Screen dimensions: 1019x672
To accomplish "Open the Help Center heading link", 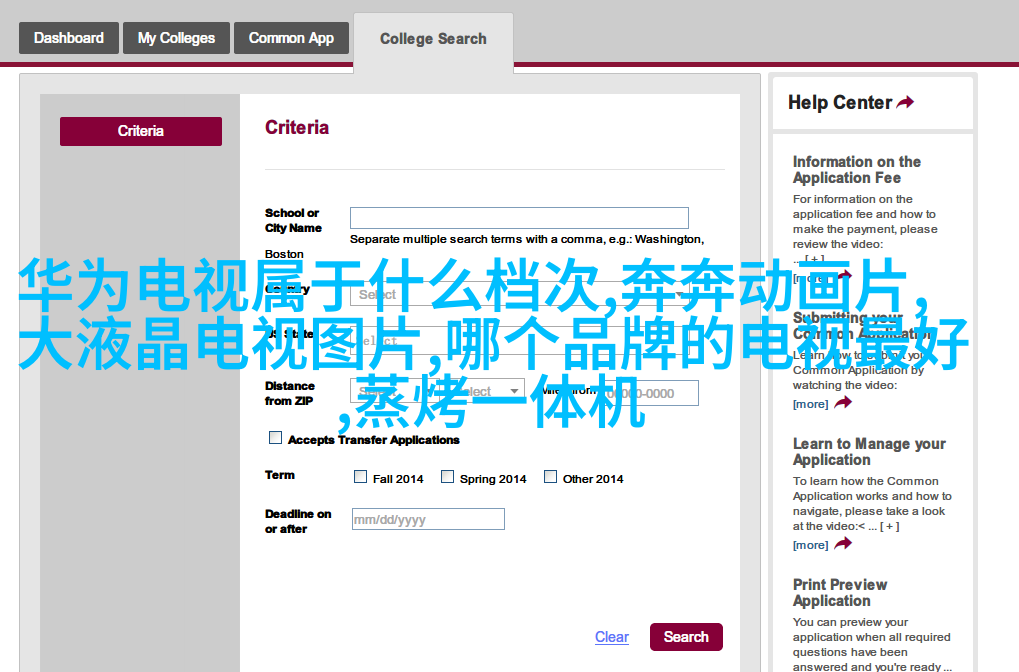I will (x=840, y=103).
